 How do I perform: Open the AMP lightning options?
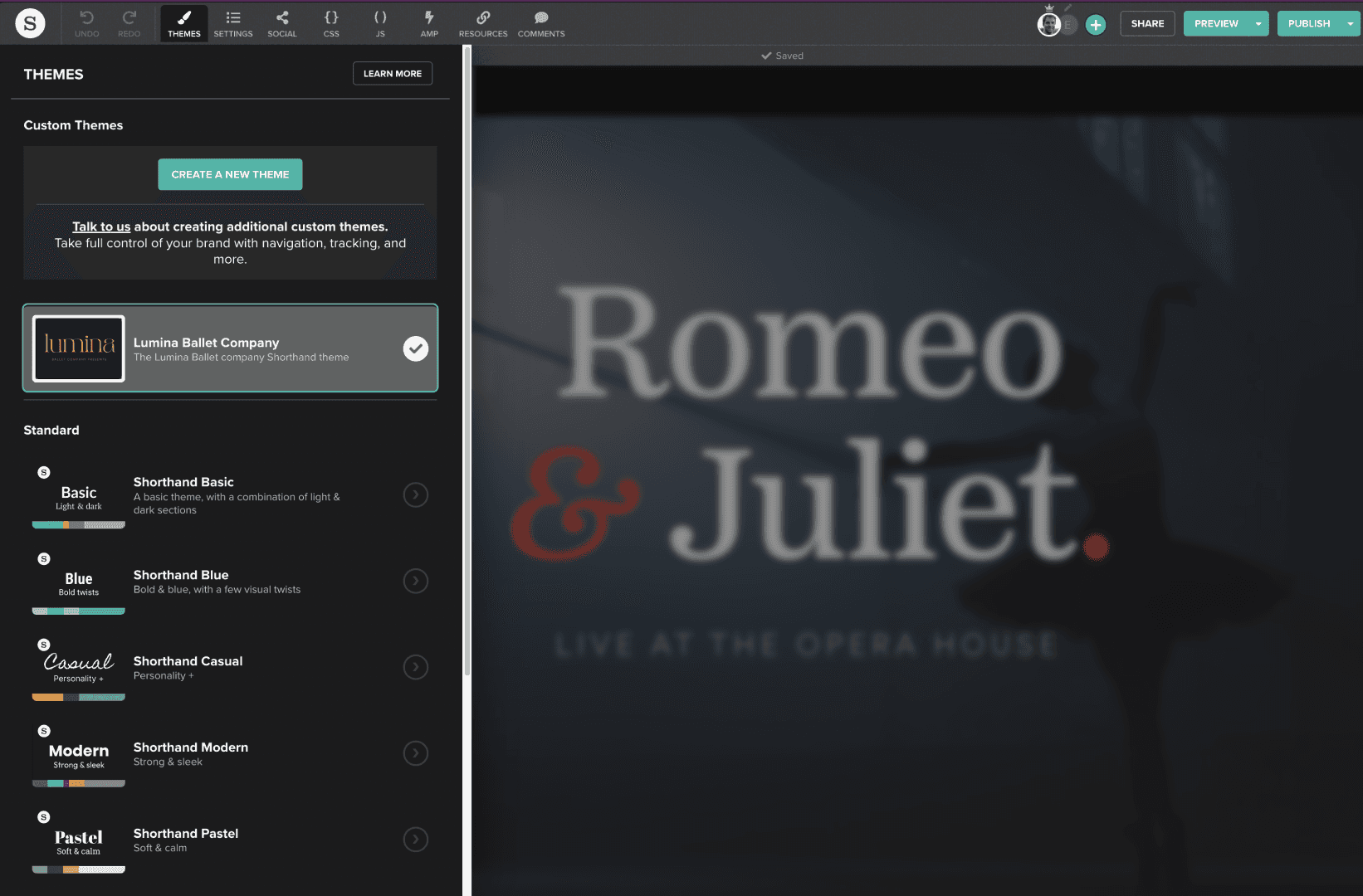(429, 23)
